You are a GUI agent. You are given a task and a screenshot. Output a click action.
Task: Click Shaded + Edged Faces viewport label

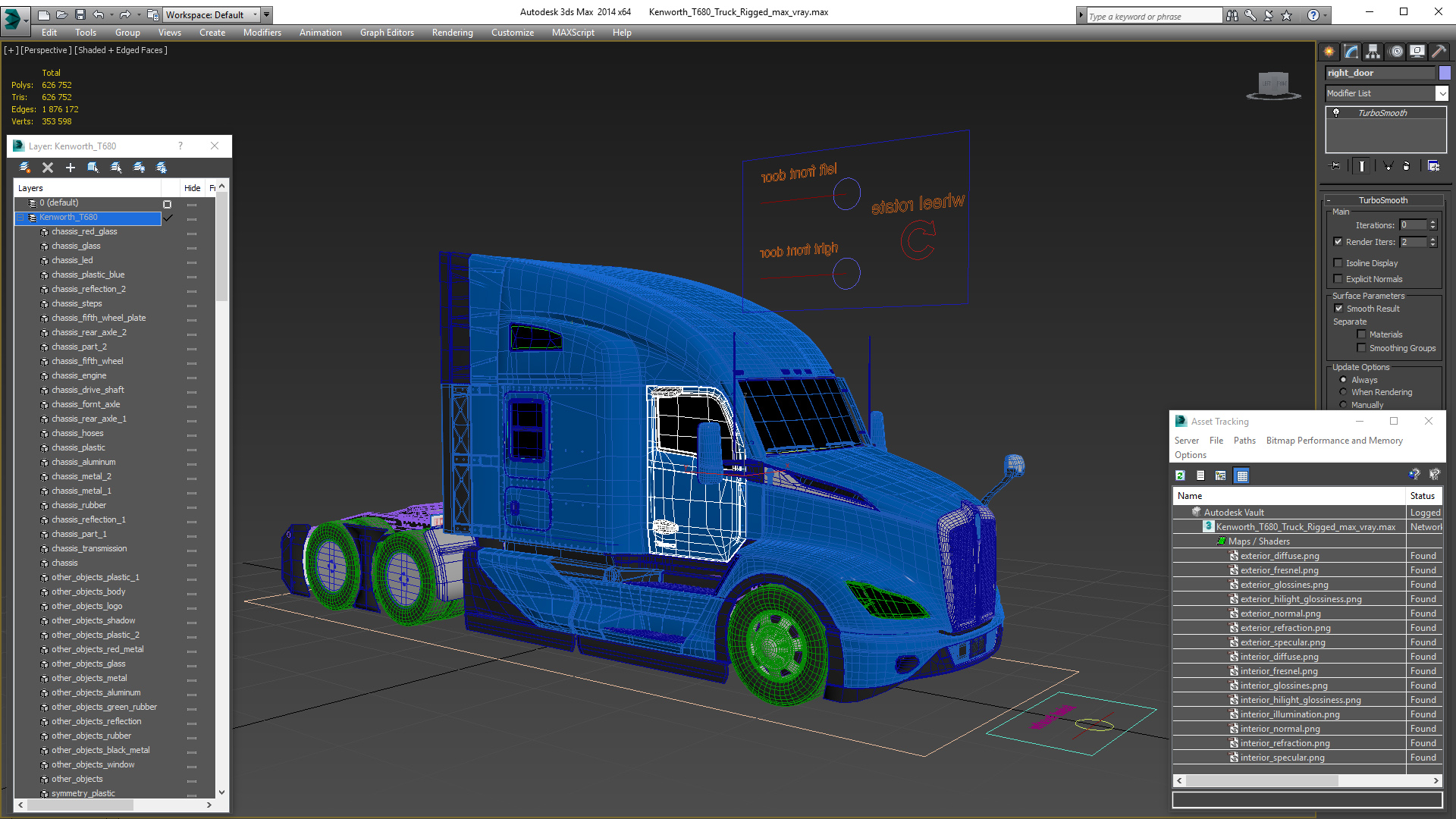coord(121,50)
